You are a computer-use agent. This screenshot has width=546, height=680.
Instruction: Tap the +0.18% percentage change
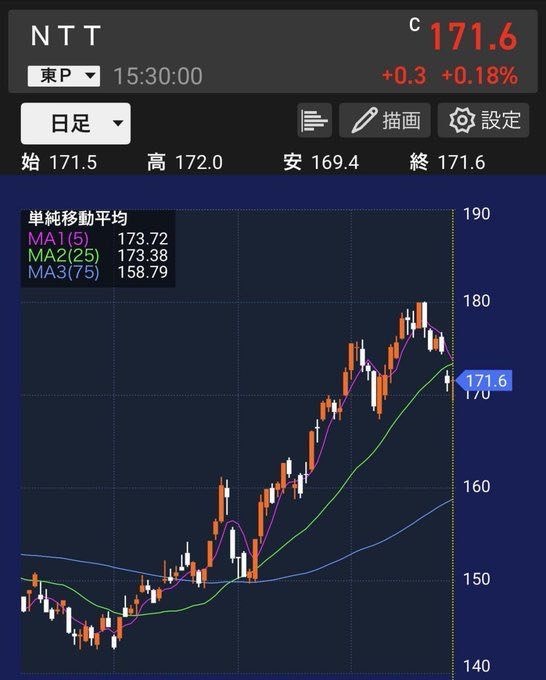[x=479, y=75]
